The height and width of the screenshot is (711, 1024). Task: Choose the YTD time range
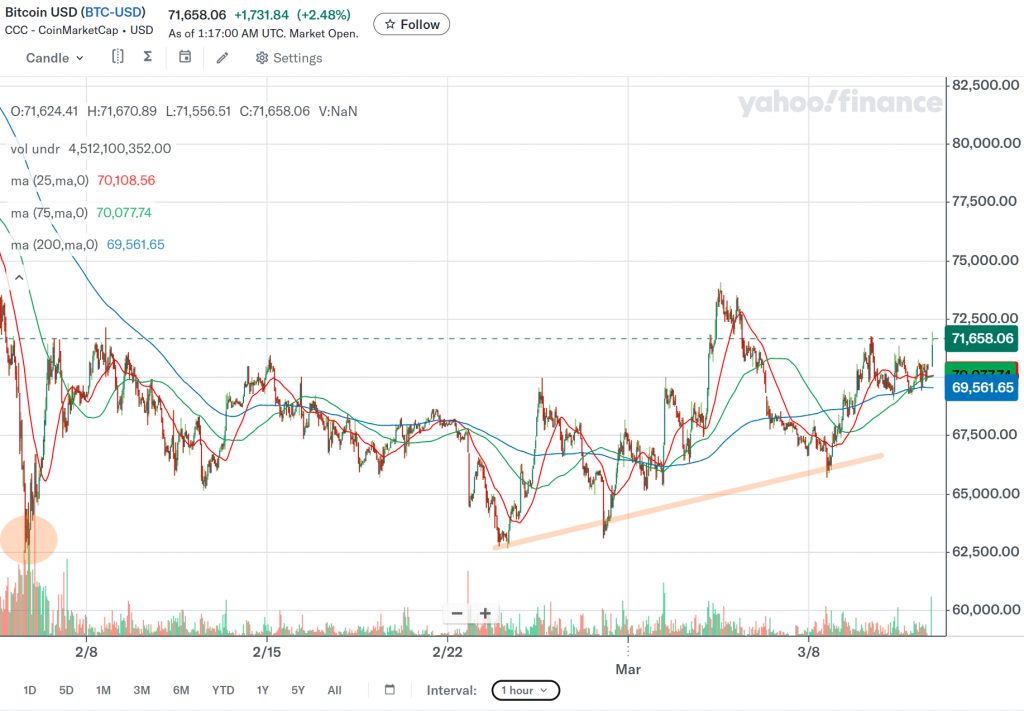223,690
